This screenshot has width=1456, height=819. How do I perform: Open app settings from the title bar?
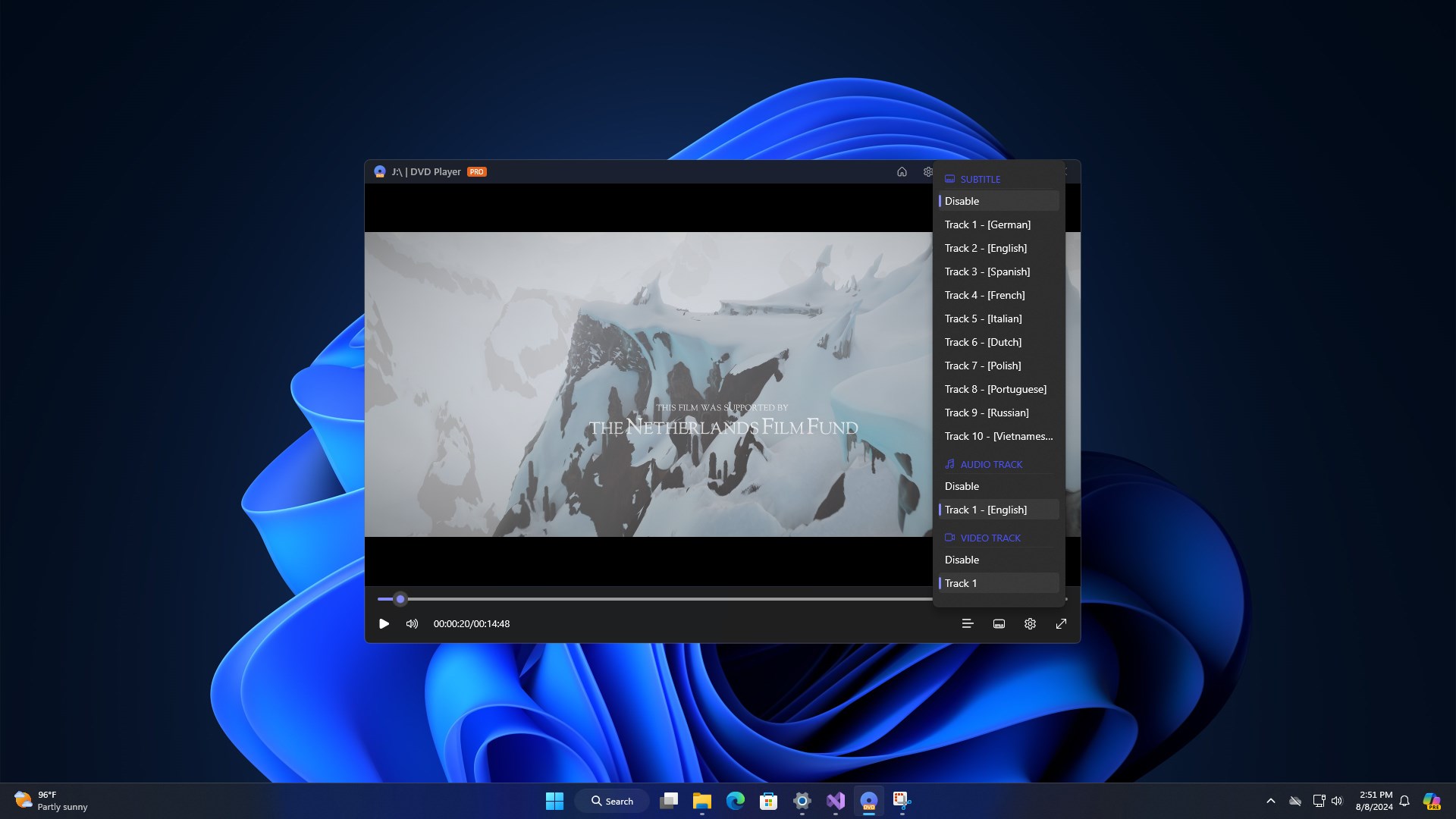tap(928, 171)
